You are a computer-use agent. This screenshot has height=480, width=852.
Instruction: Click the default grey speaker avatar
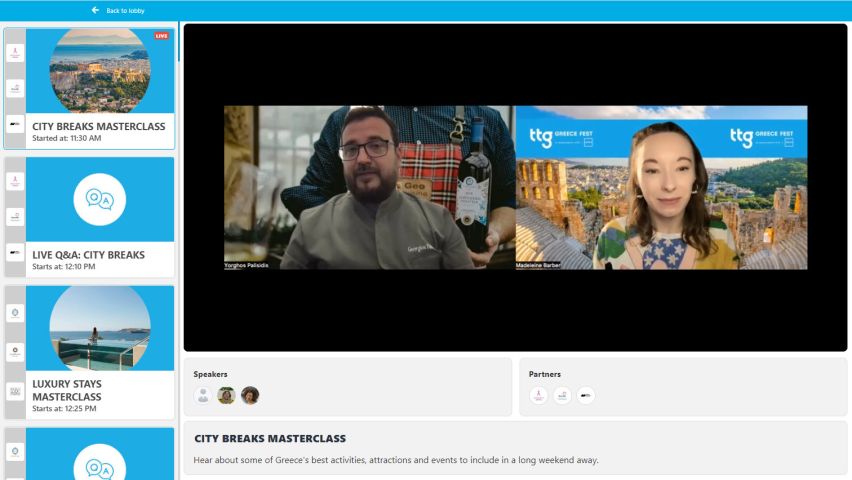(203, 395)
